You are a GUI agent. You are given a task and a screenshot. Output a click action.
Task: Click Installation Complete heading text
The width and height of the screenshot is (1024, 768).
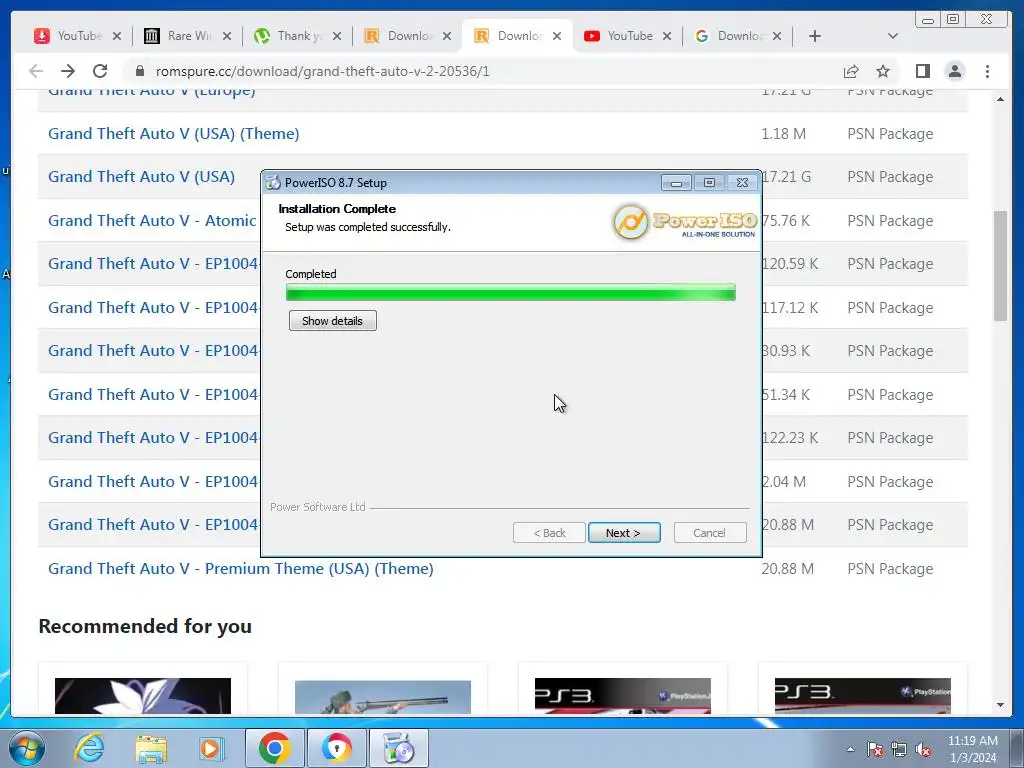[337, 209]
